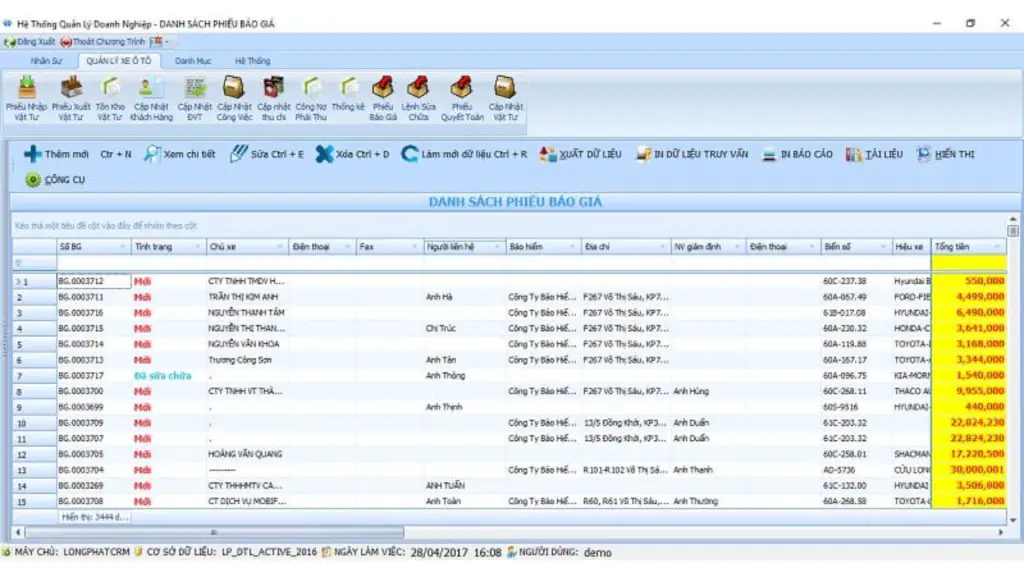This screenshot has height=576, width=1024.
Task: Switch to Hệ Thống tab
Action: pos(252,61)
